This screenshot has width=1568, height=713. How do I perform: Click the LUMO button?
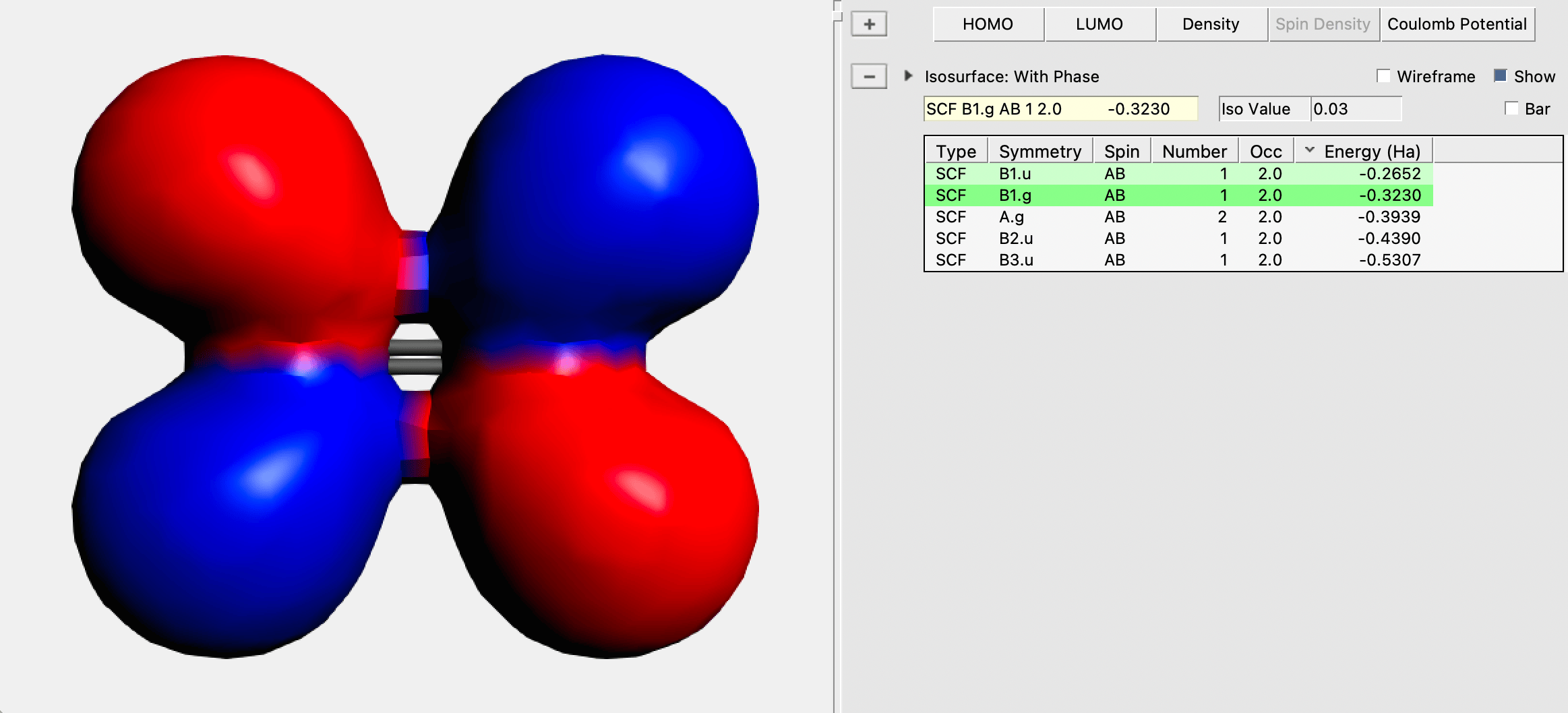coord(1099,25)
